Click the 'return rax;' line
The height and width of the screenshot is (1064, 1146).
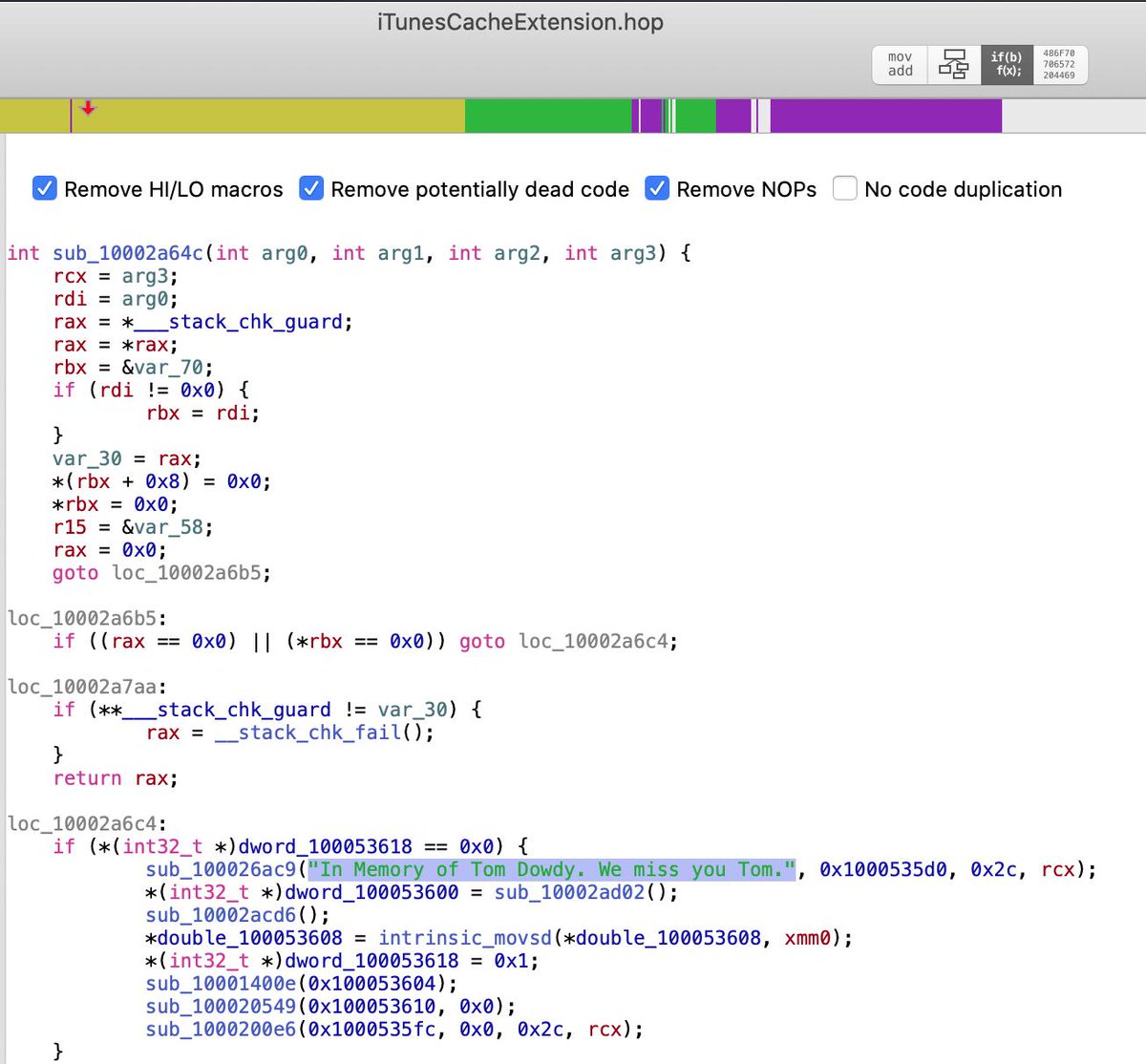pos(116,778)
